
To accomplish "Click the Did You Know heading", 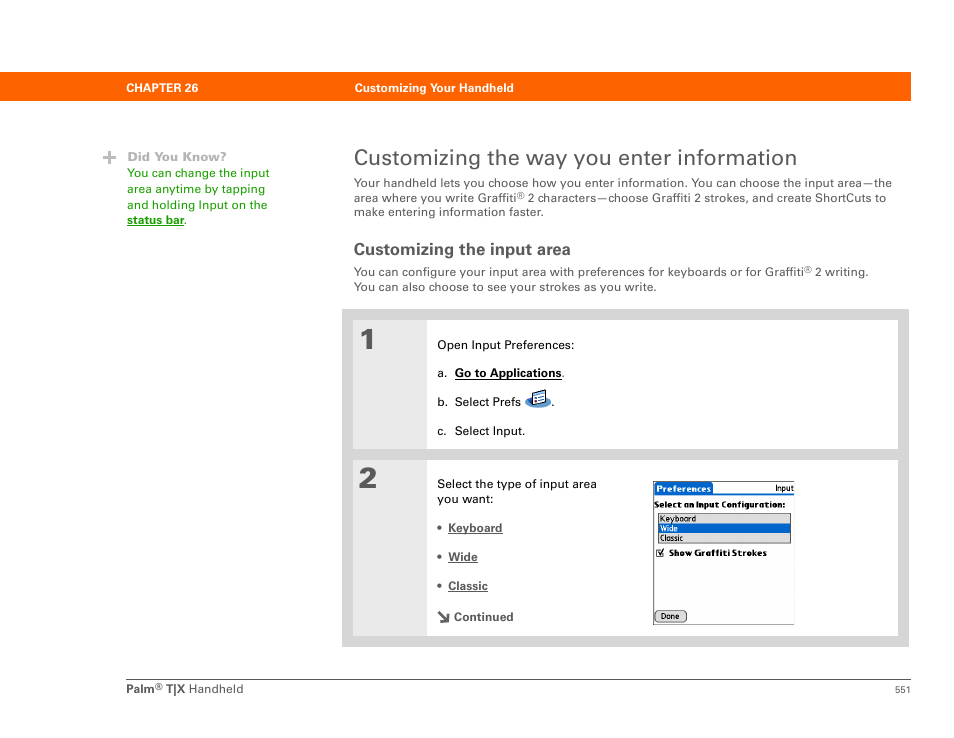I will 176,156.
